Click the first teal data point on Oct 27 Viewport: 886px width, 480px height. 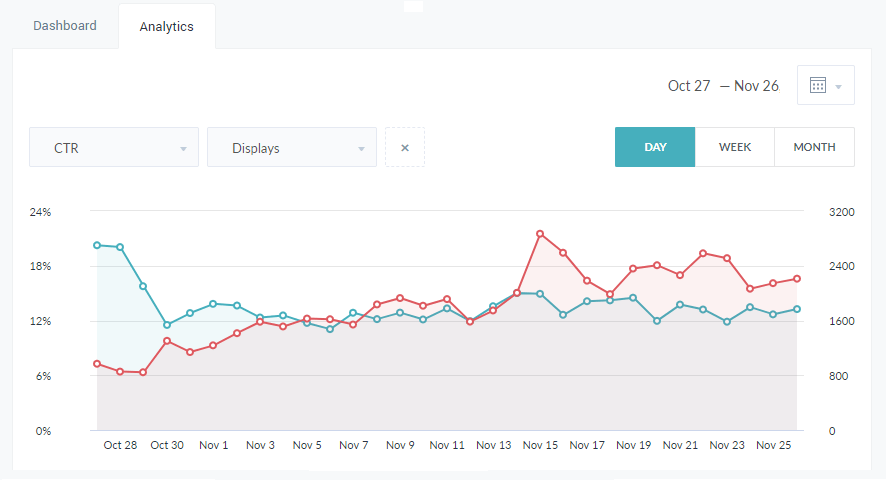point(97,245)
